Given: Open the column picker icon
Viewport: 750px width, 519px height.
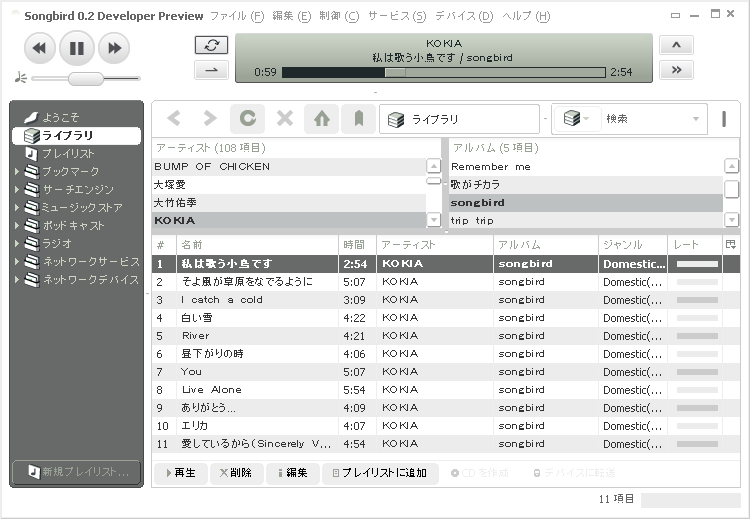Looking at the screenshot, I should click(731, 245).
